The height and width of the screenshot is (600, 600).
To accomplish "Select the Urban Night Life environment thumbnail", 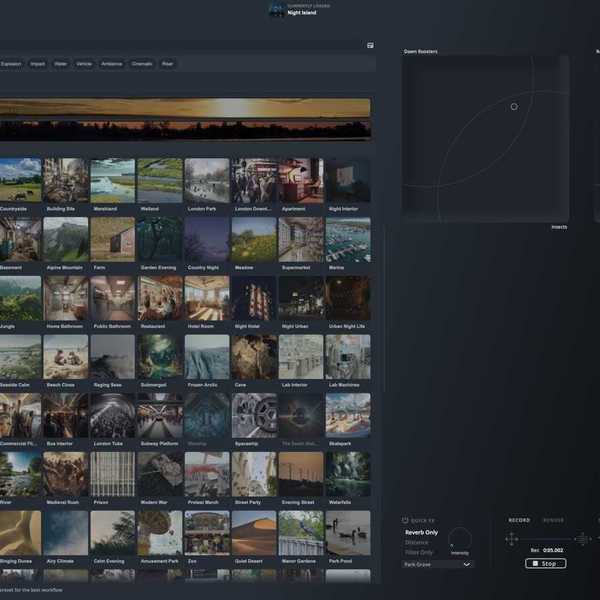I will pyautogui.click(x=348, y=298).
